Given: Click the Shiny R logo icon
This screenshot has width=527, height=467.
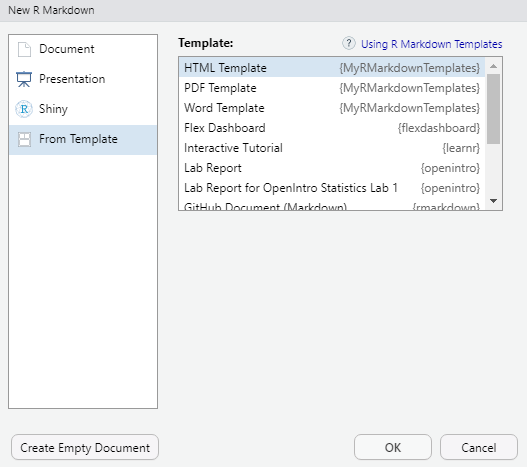Looking at the screenshot, I should (24, 109).
